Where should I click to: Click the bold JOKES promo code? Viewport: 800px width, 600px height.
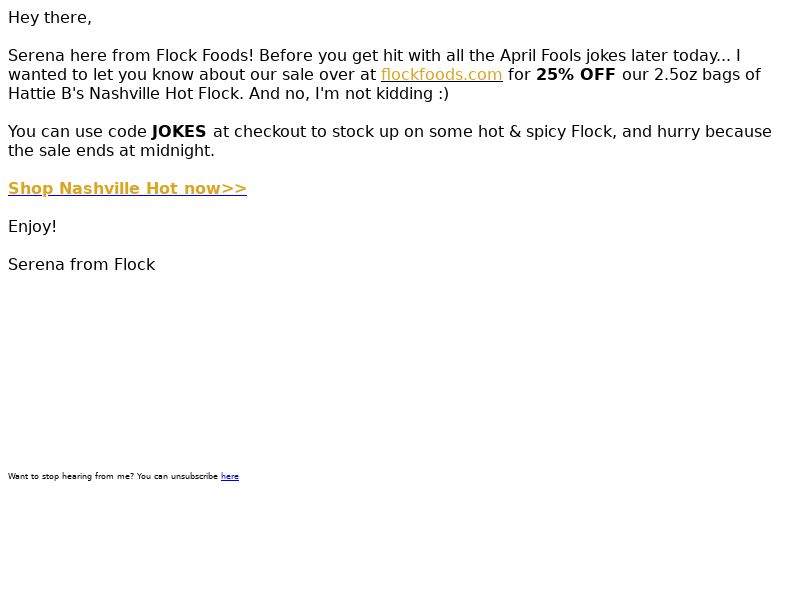[179, 132]
